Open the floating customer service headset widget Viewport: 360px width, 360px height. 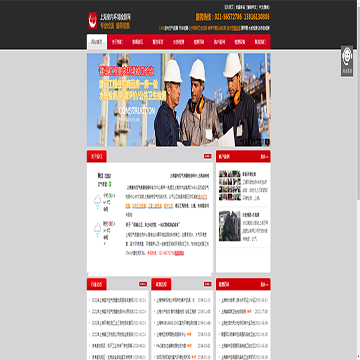pyautogui.click(x=347, y=61)
